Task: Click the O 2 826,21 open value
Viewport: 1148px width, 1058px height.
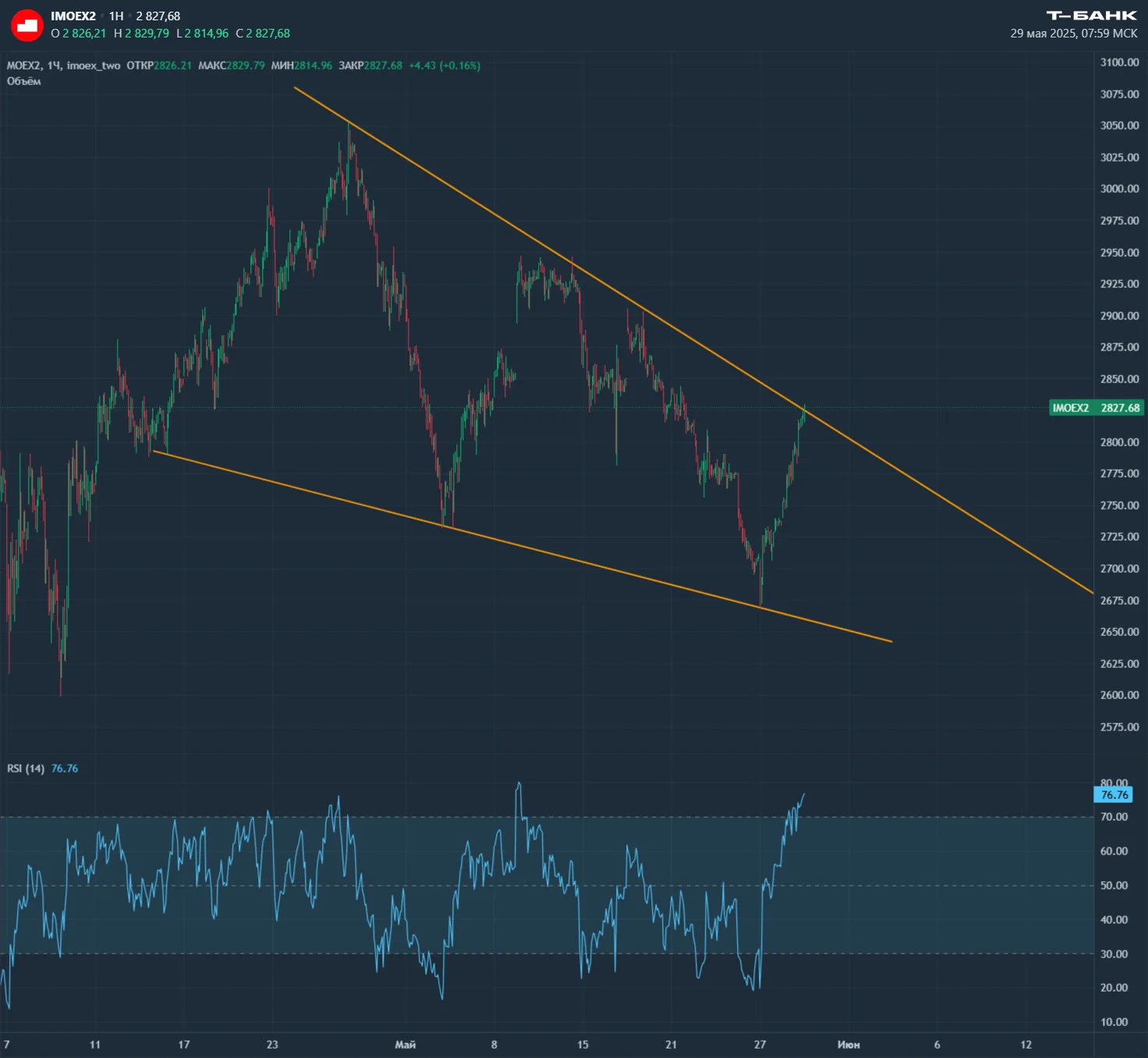Action: click(x=78, y=34)
